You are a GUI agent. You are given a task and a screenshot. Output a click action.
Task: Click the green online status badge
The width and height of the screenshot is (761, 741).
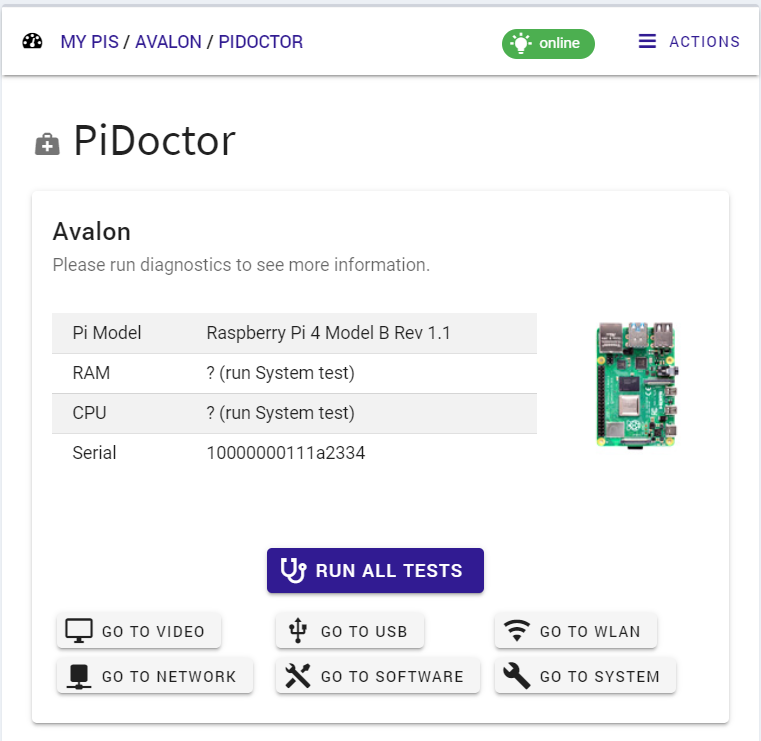pyautogui.click(x=548, y=44)
